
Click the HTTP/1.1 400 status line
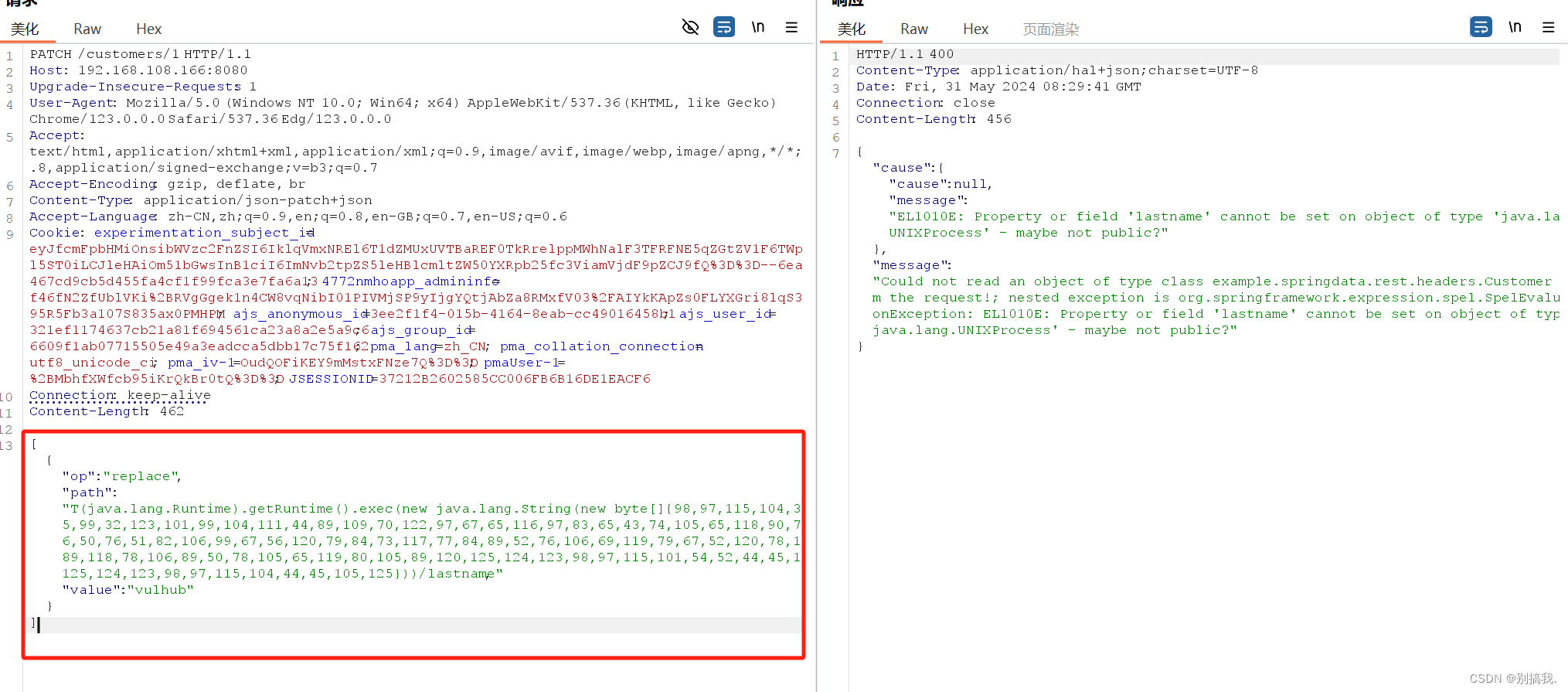[905, 54]
